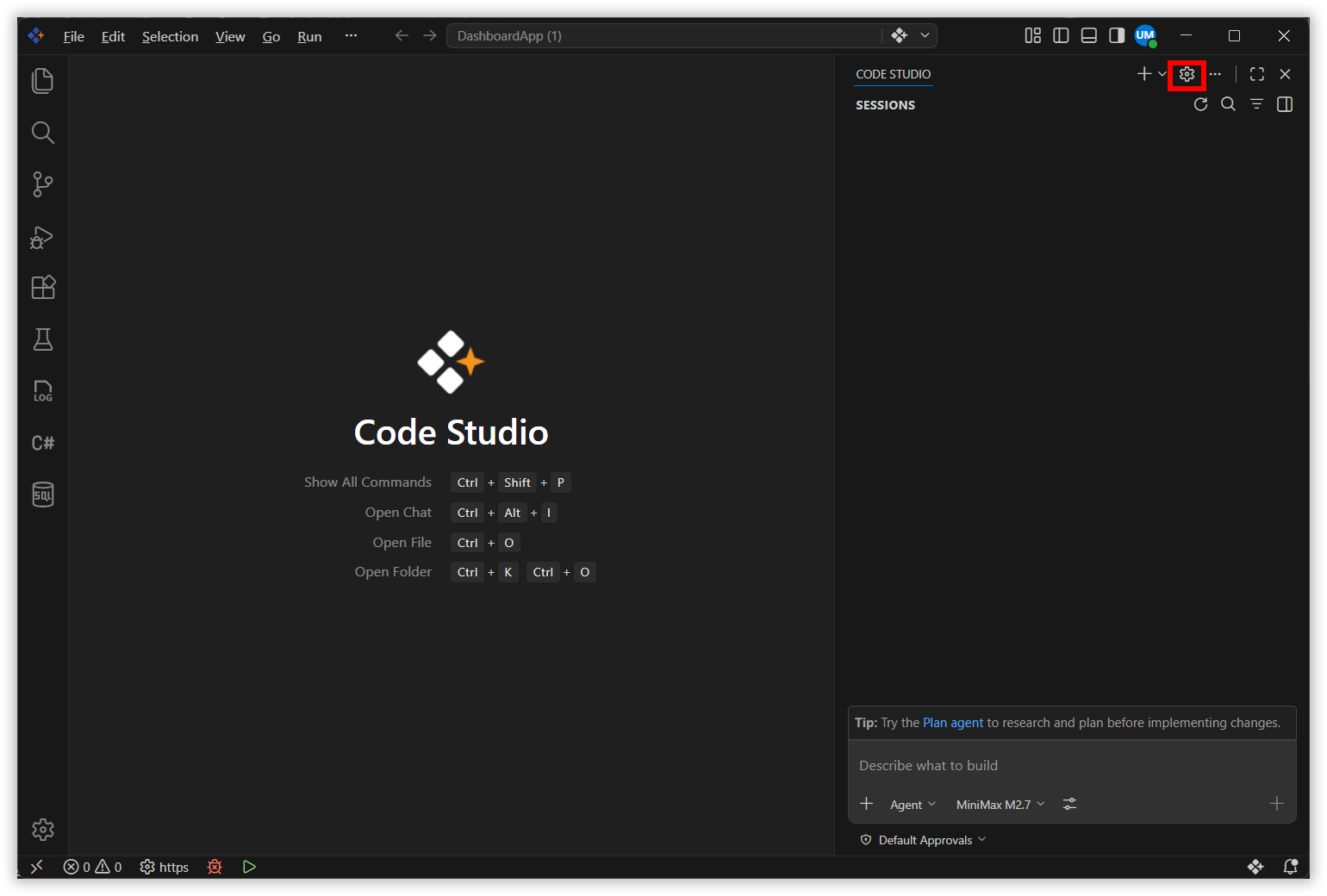Open the Source Control view
Screen dimensions: 1327x896
pos(42,184)
